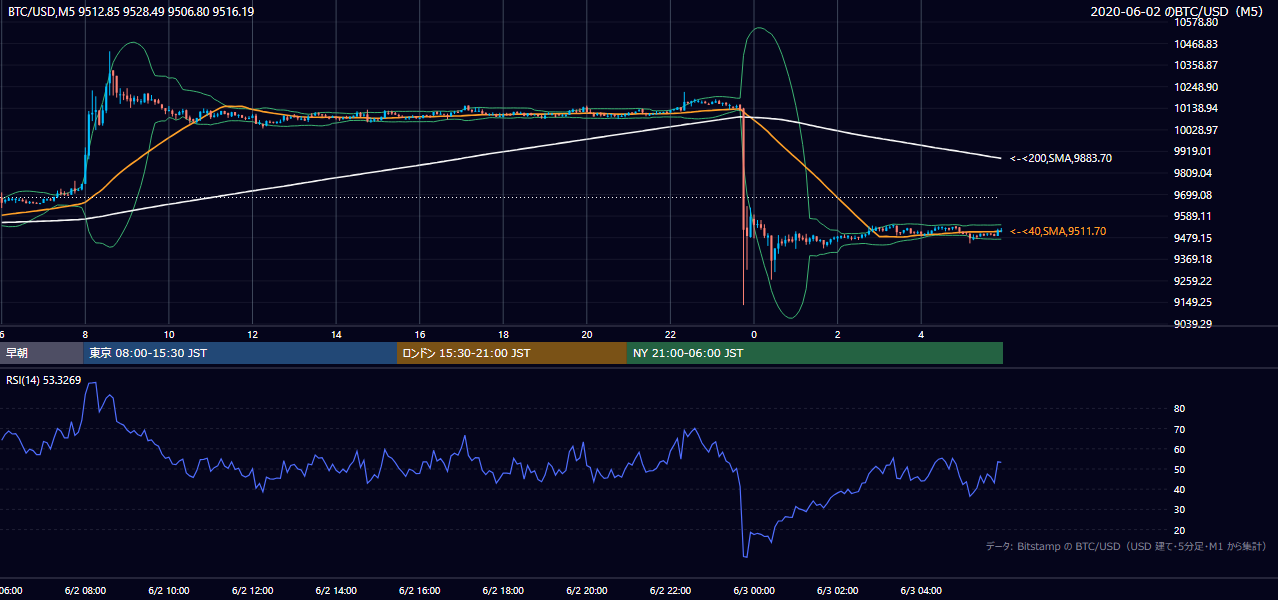The image size is (1278, 600).
Task: Click the 6/3 00:00 date label
Action: point(754,590)
